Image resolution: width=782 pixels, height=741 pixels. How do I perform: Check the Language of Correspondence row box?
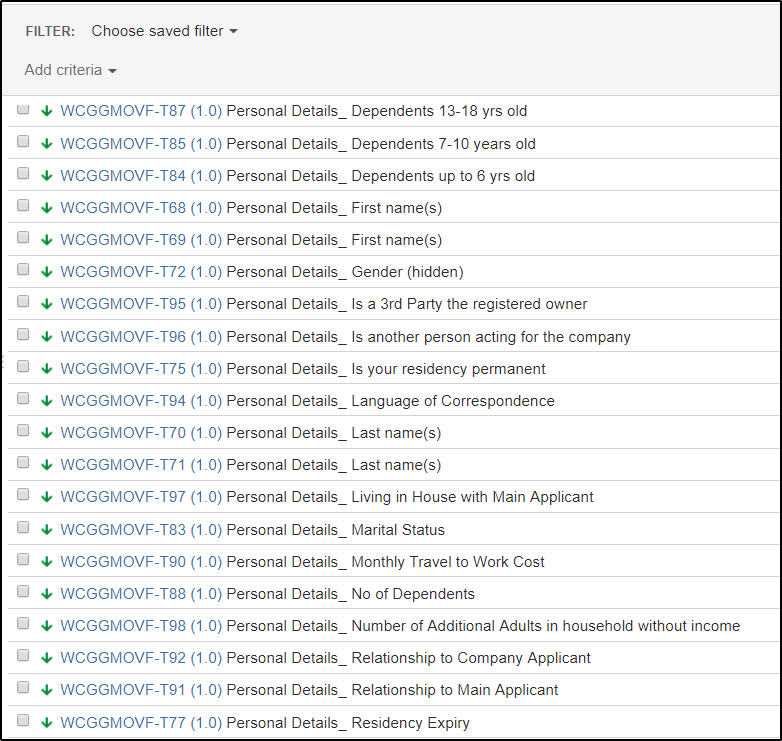pos(23,398)
